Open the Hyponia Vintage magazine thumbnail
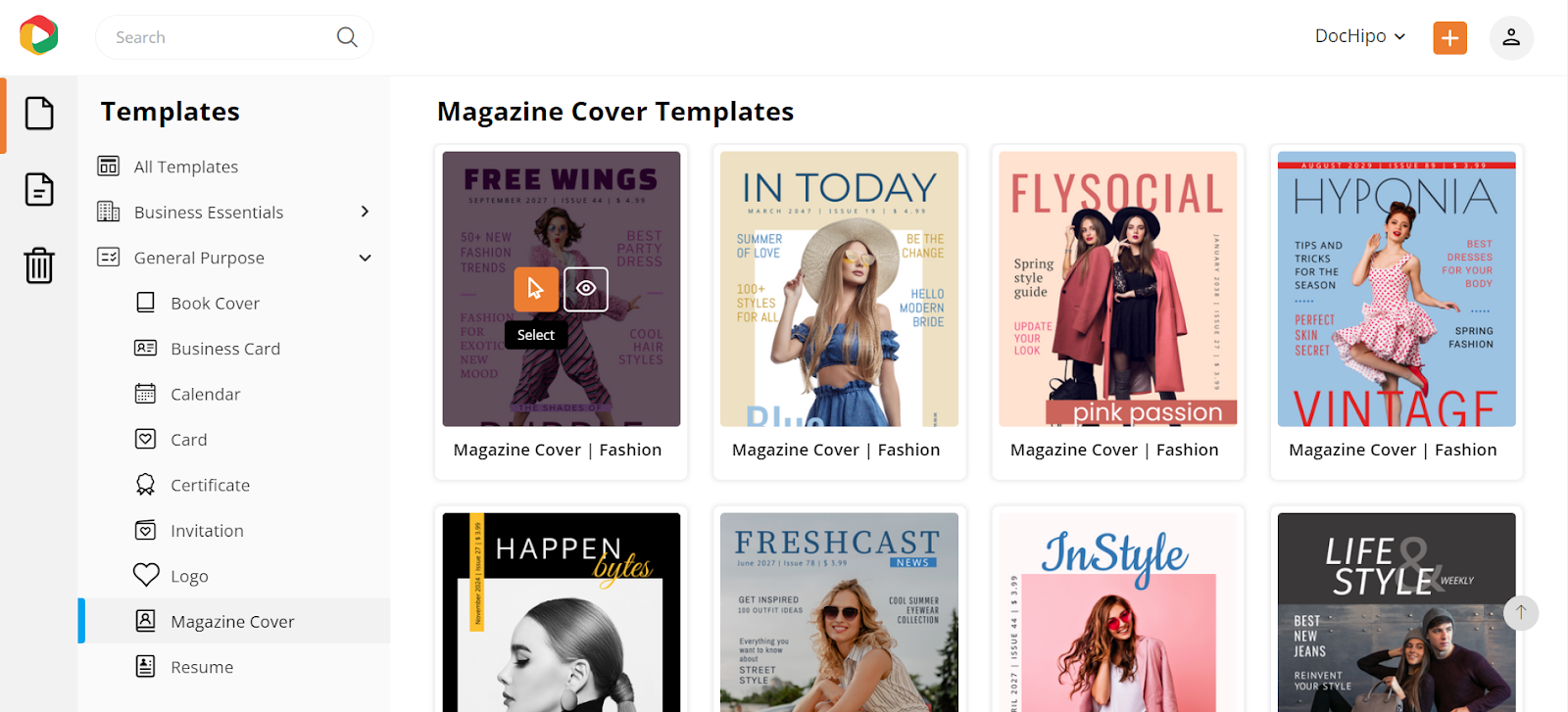Viewport: 1568px width, 712px height. pos(1396,289)
